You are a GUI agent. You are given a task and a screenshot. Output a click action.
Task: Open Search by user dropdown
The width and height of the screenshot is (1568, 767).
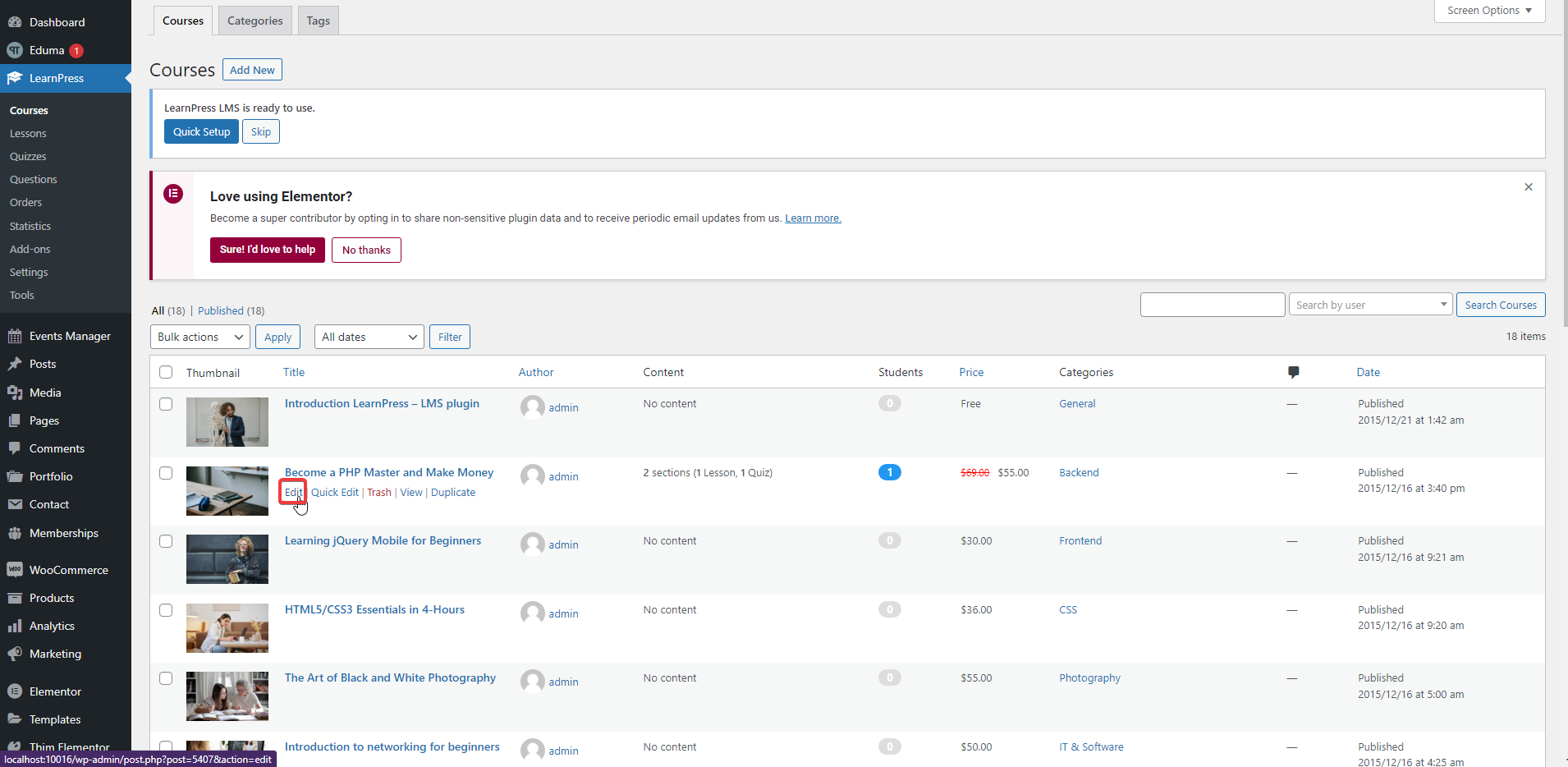tap(1370, 305)
